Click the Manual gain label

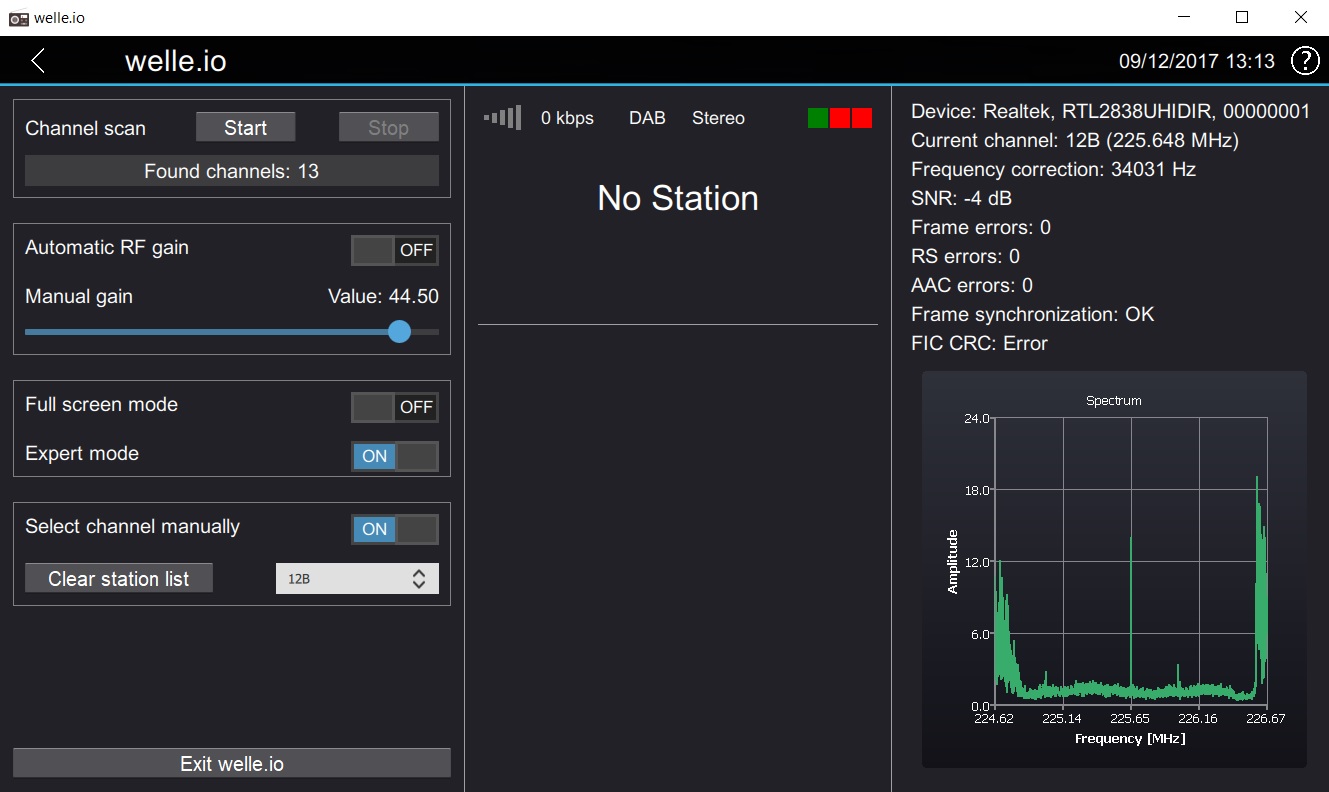(x=79, y=296)
